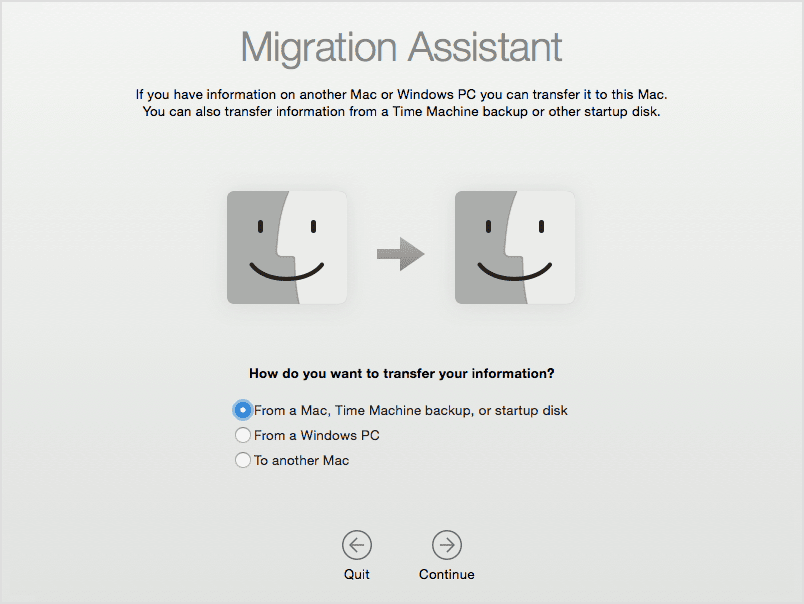Click the circled left-arrow Quit icon
The width and height of the screenshot is (804, 604).
(357, 545)
